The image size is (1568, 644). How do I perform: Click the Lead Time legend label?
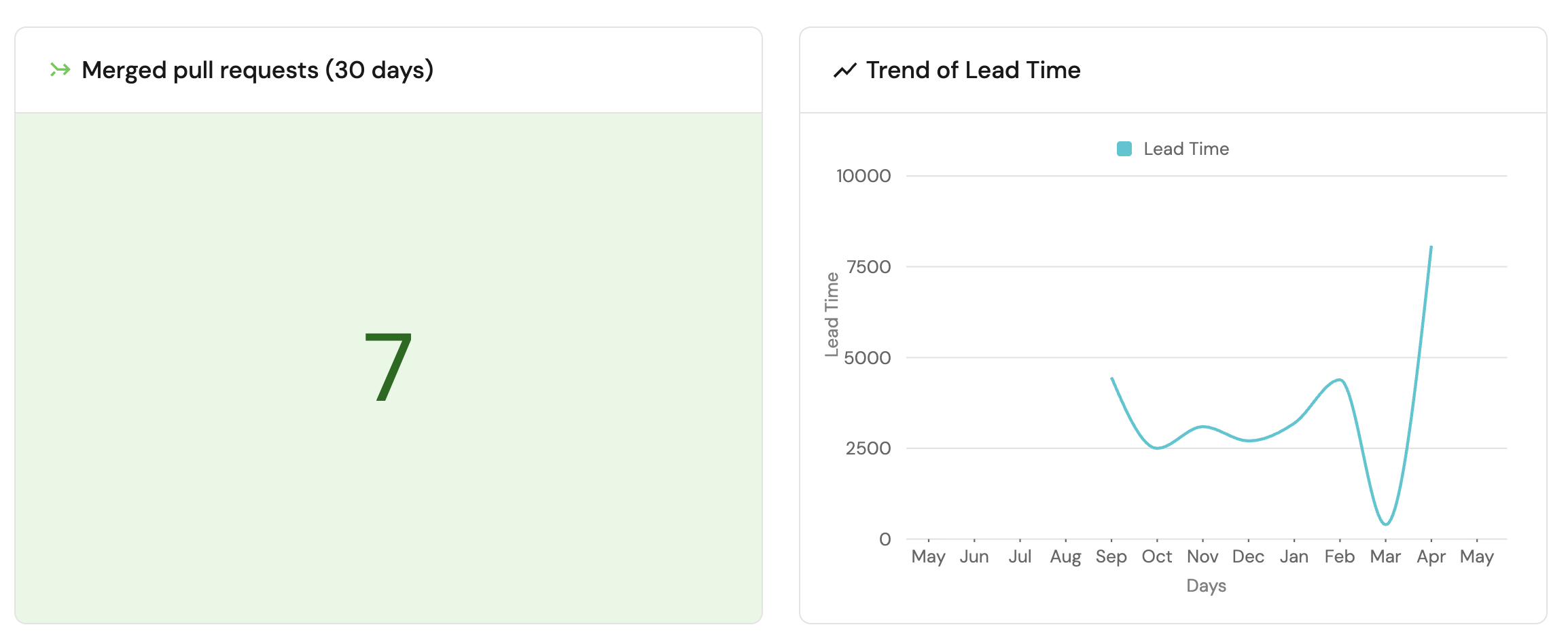[x=1186, y=149]
